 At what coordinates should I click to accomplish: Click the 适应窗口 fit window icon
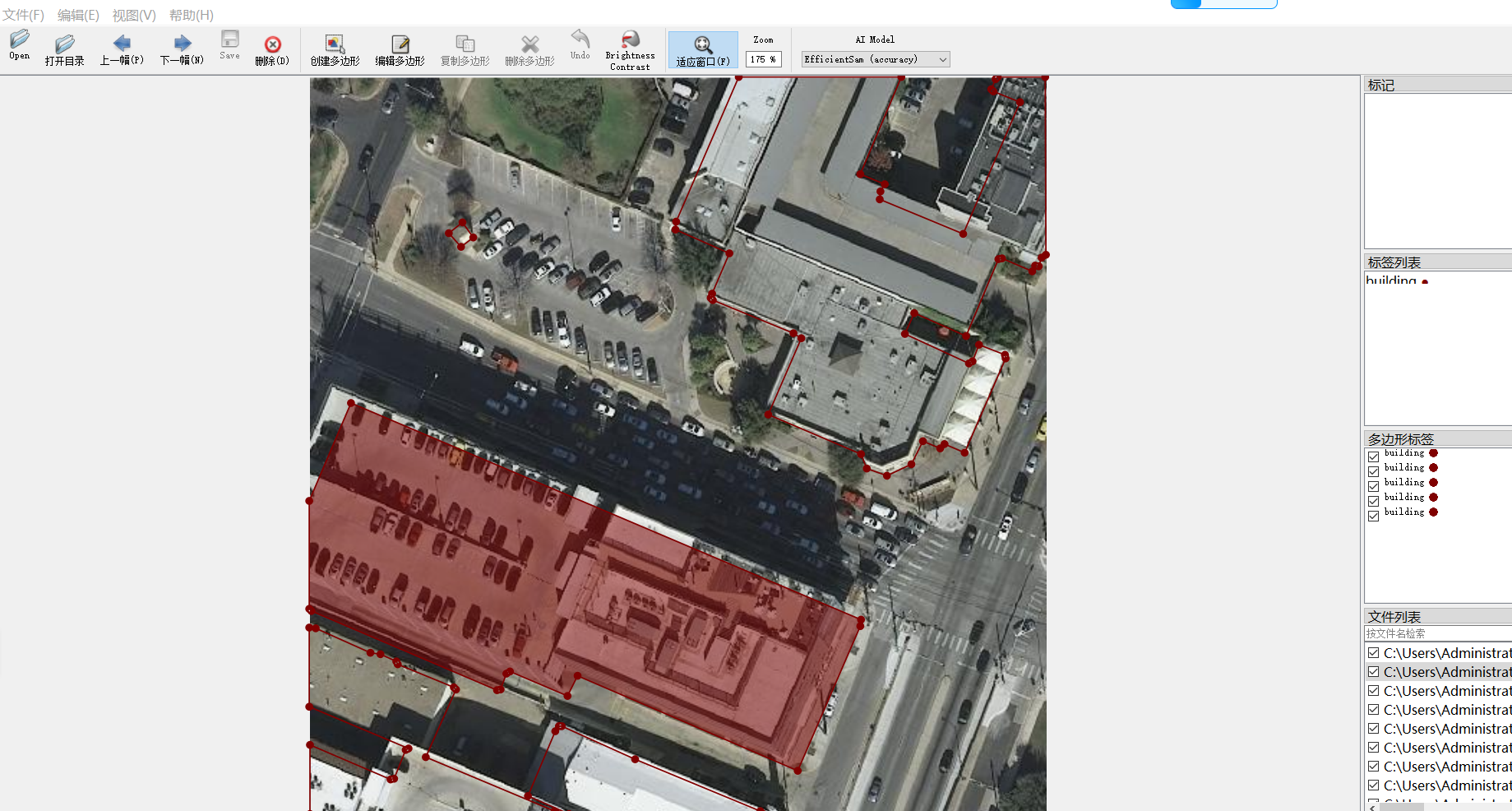(x=703, y=49)
